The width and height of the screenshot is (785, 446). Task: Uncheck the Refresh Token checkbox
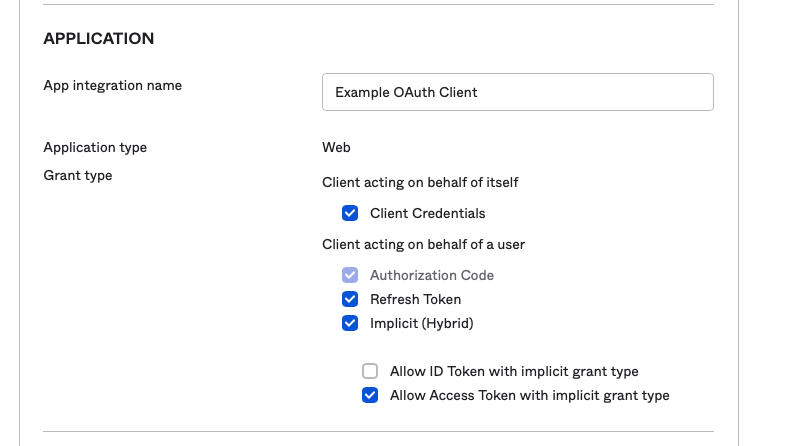(350, 299)
